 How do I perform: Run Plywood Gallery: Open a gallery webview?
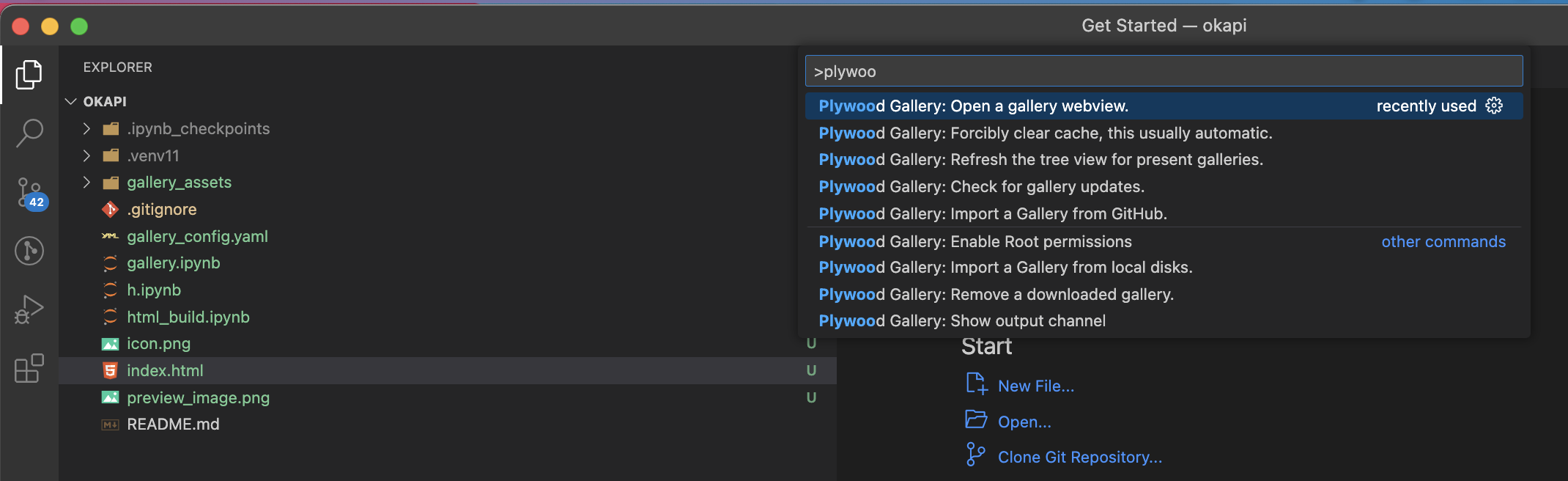click(x=1164, y=106)
